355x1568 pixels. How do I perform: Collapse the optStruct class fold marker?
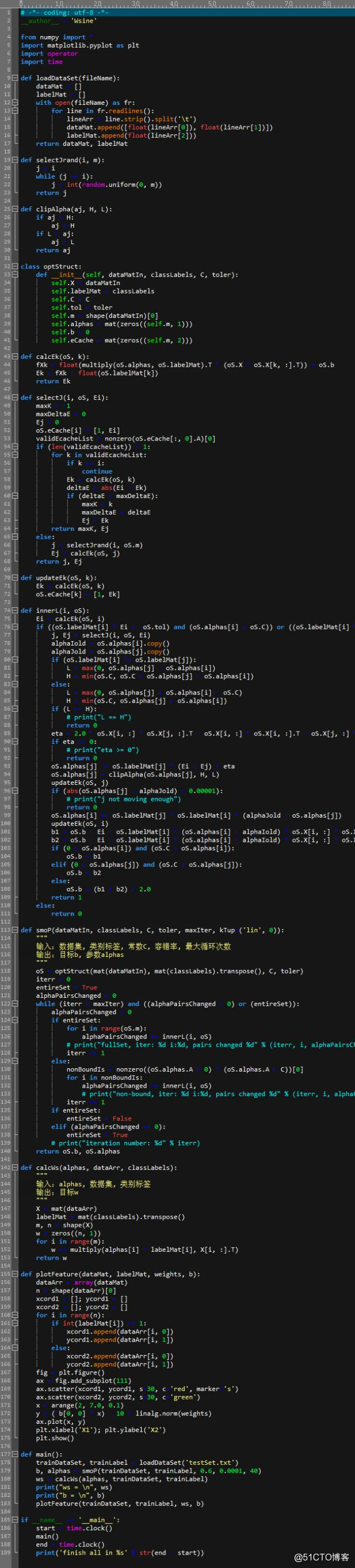(x=15, y=267)
